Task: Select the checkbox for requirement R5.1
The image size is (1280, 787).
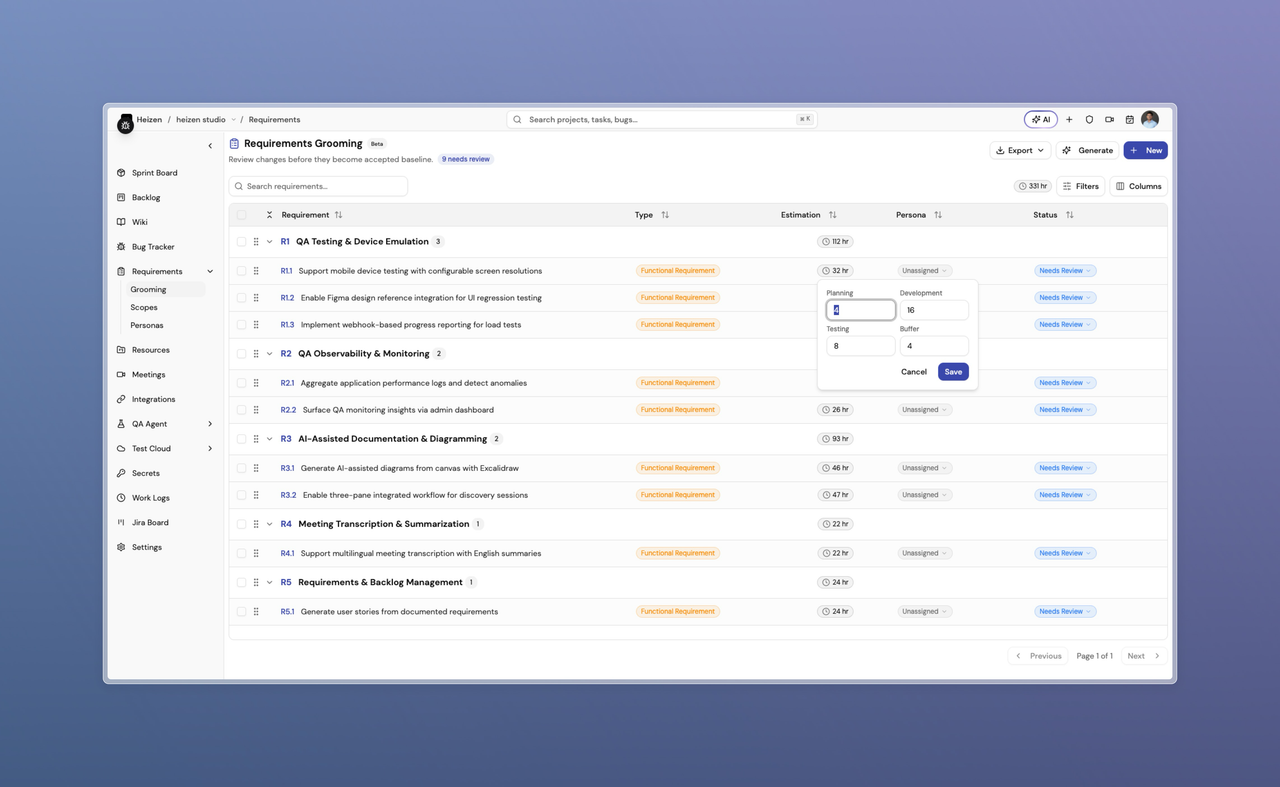Action: 241,612
